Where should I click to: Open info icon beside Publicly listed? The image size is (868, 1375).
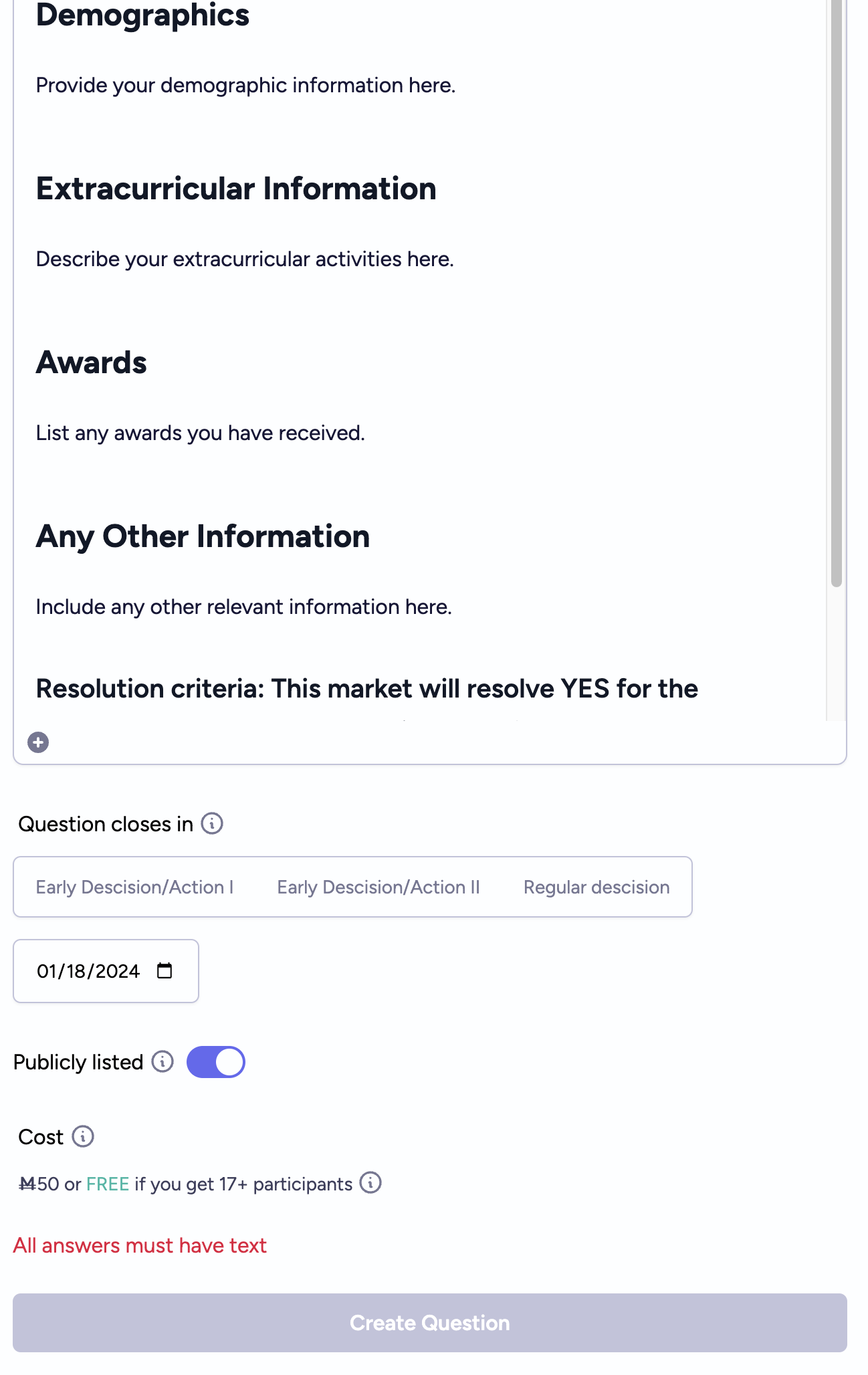[162, 1061]
